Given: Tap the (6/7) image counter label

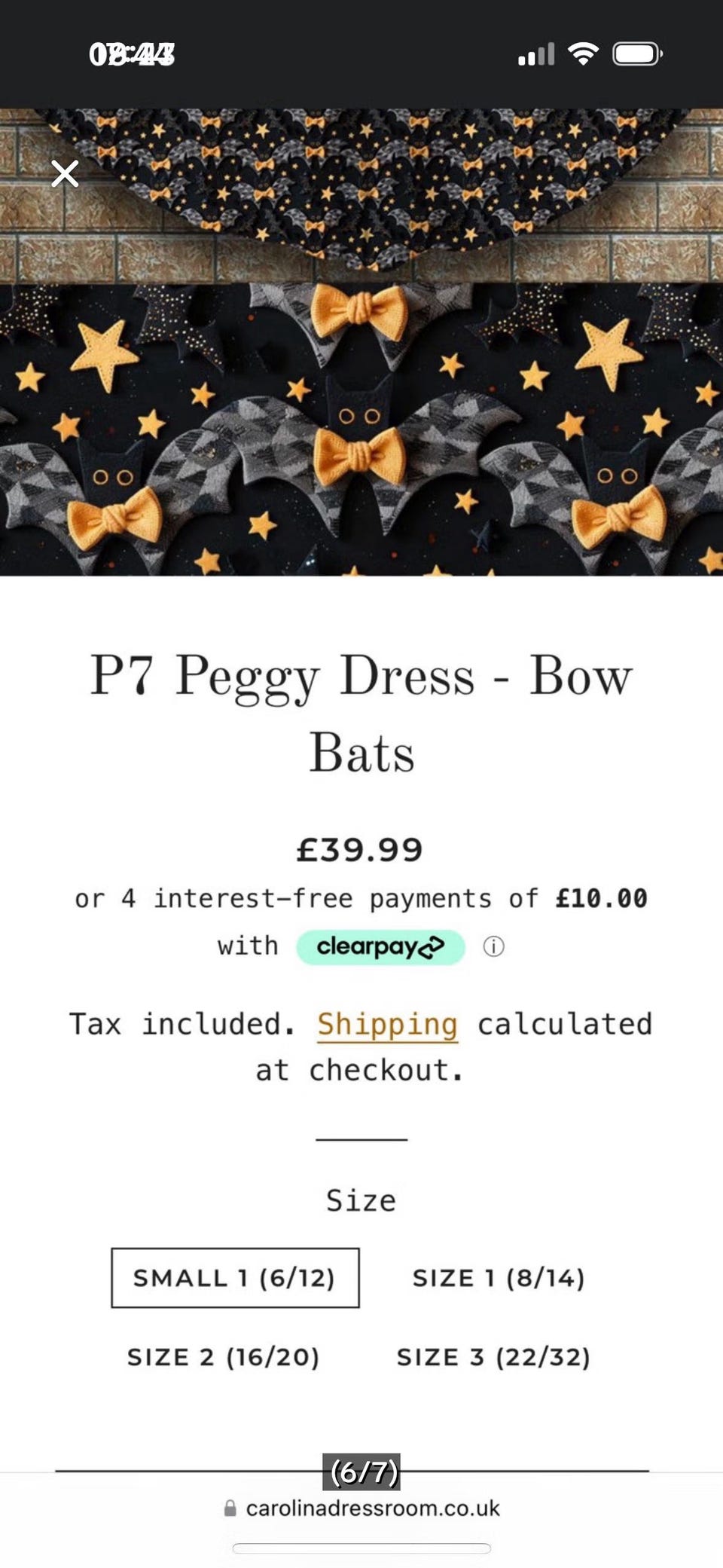Looking at the screenshot, I should pos(363,1472).
